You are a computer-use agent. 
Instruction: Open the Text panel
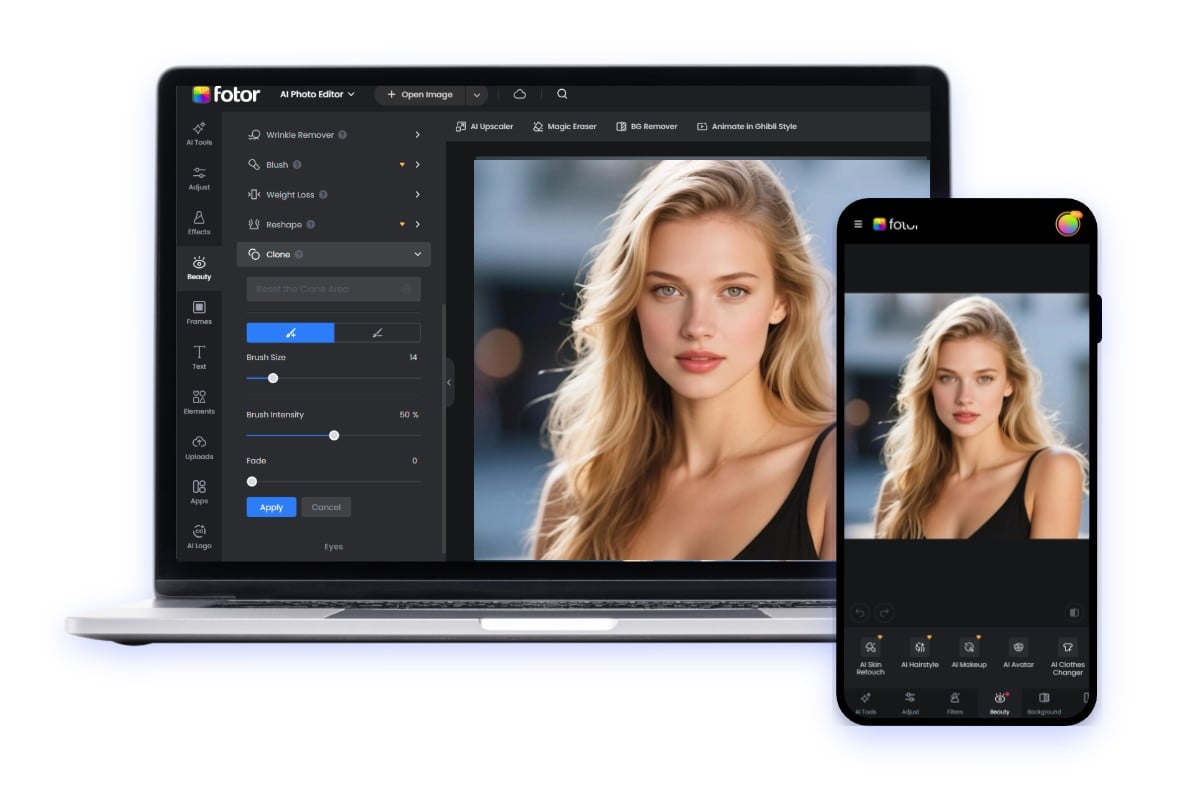click(199, 356)
